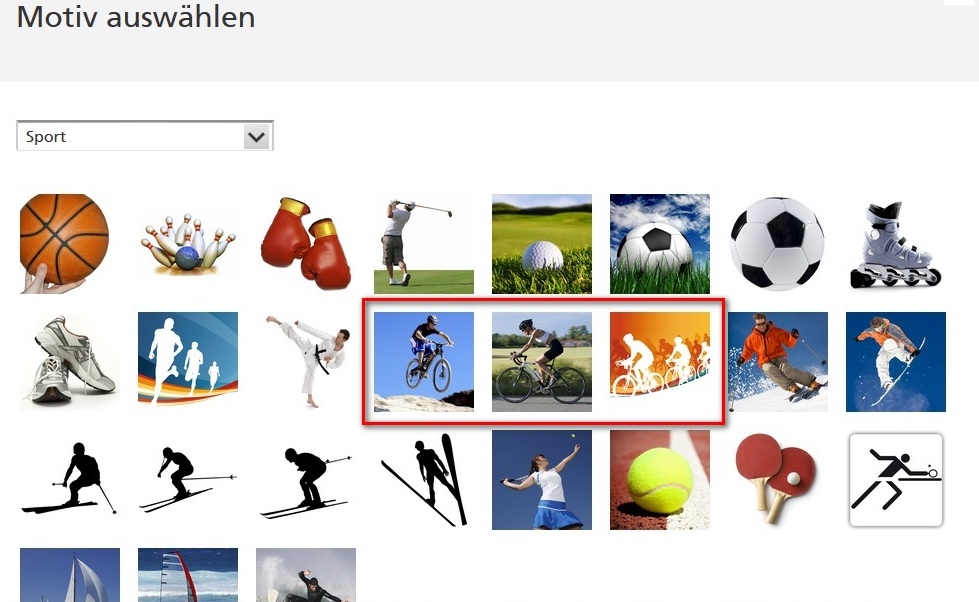Viewport: 979px width, 602px height.
Task: Pick the table tennis pictogram icon
Action: 896,480
